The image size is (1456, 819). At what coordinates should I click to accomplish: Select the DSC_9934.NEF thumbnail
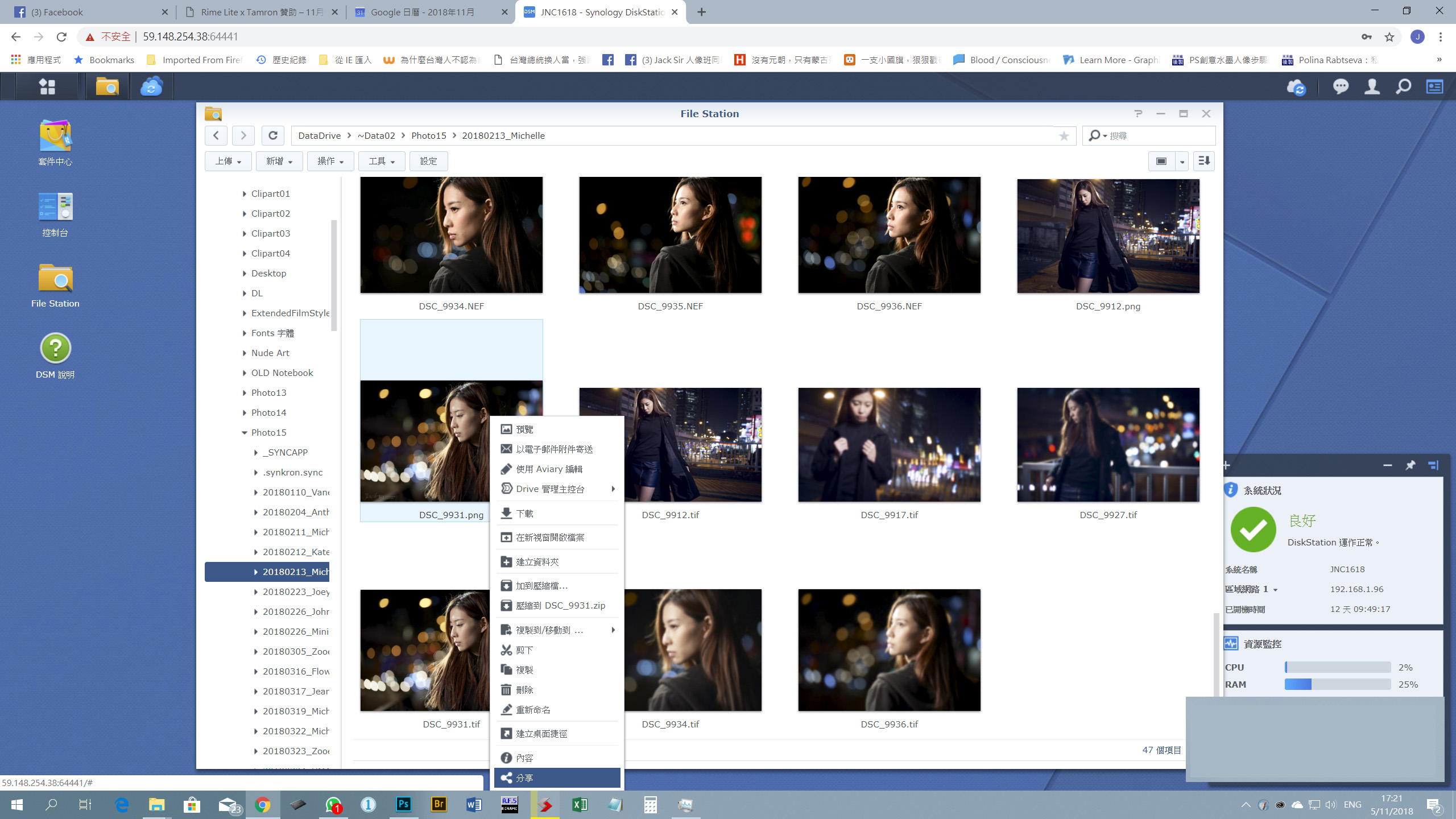451,235
